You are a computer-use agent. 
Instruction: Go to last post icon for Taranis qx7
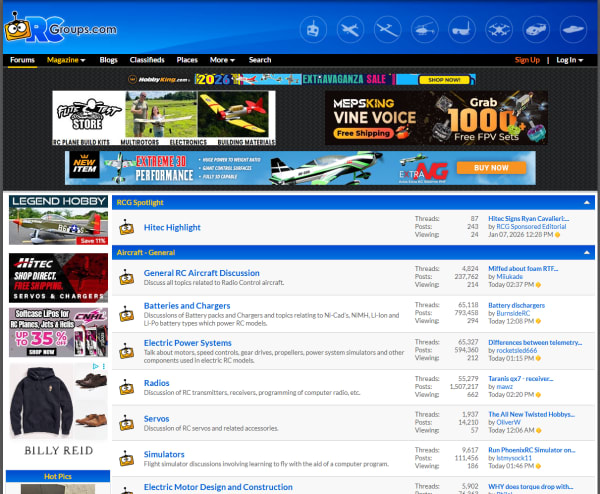click(x=538, y=395)
